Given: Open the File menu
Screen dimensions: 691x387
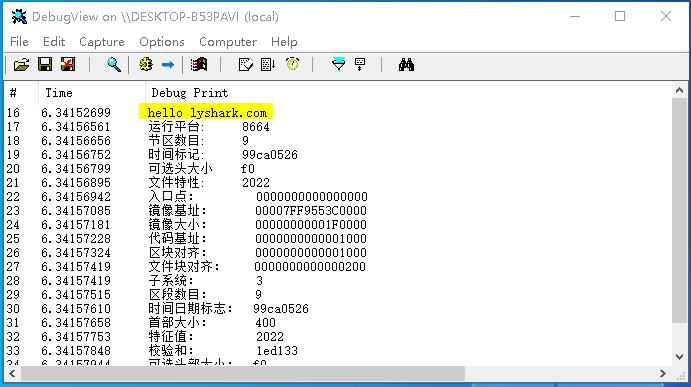Looking at the screenshot, I should tap(19, 41).
